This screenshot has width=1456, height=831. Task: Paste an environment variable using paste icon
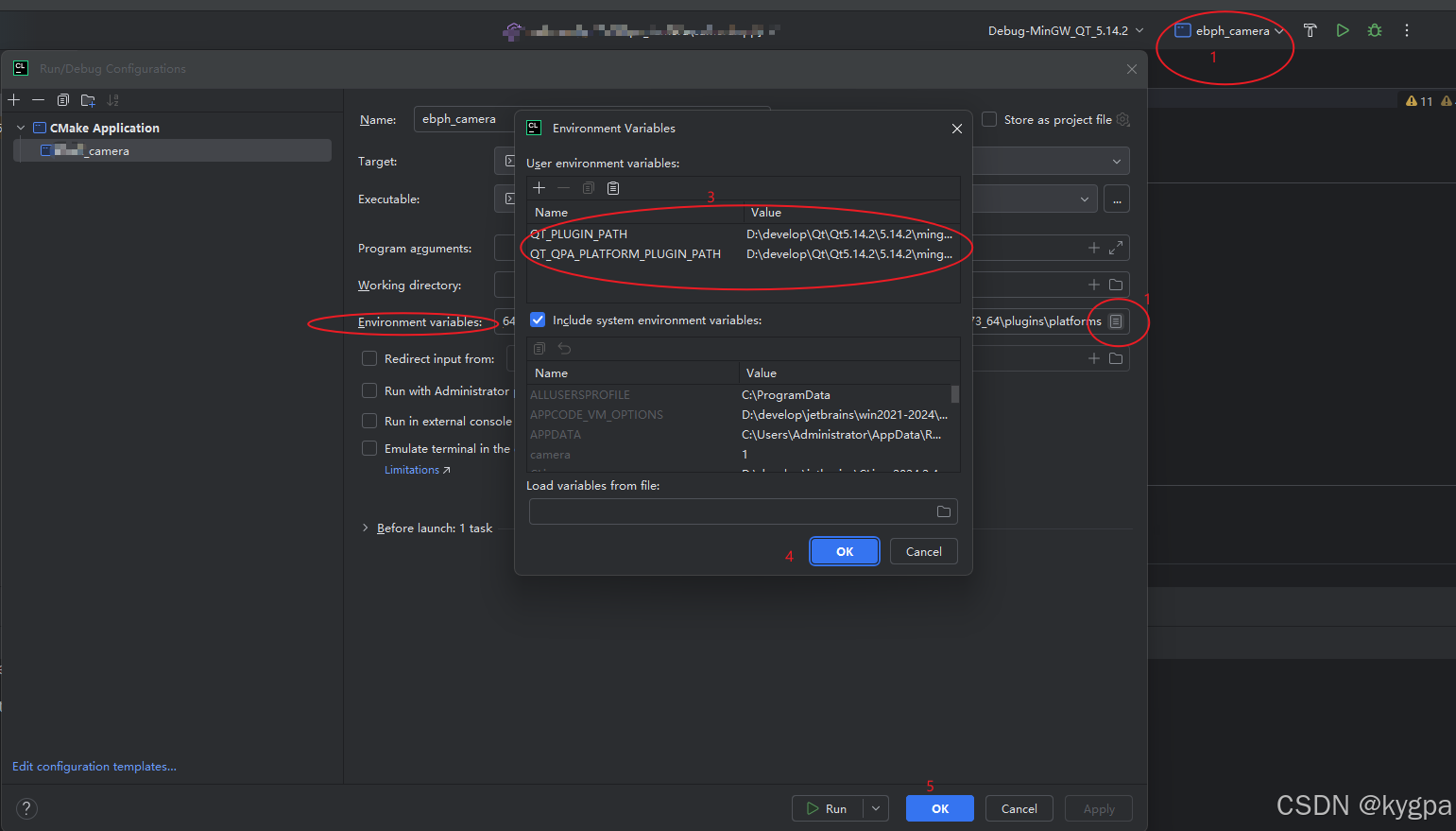click(x=612, y=188)
